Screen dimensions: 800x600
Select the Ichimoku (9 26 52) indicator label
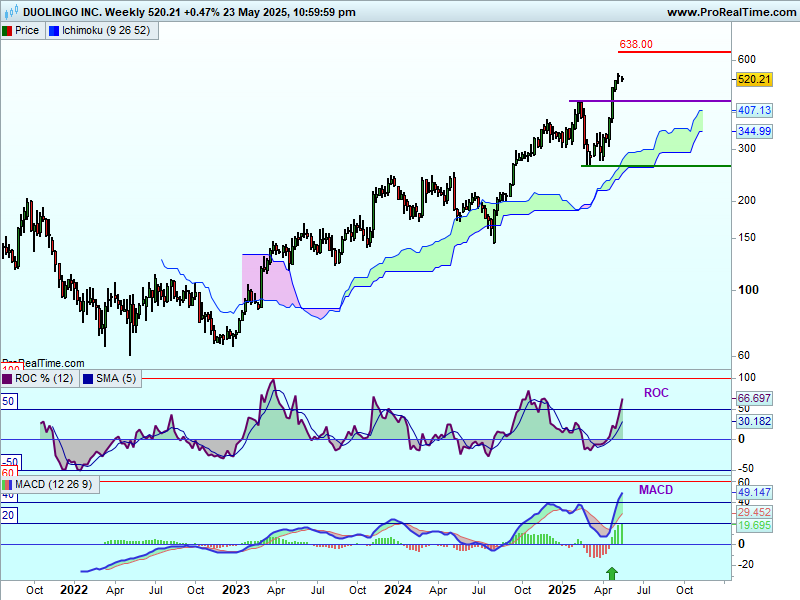coord(106,31)
